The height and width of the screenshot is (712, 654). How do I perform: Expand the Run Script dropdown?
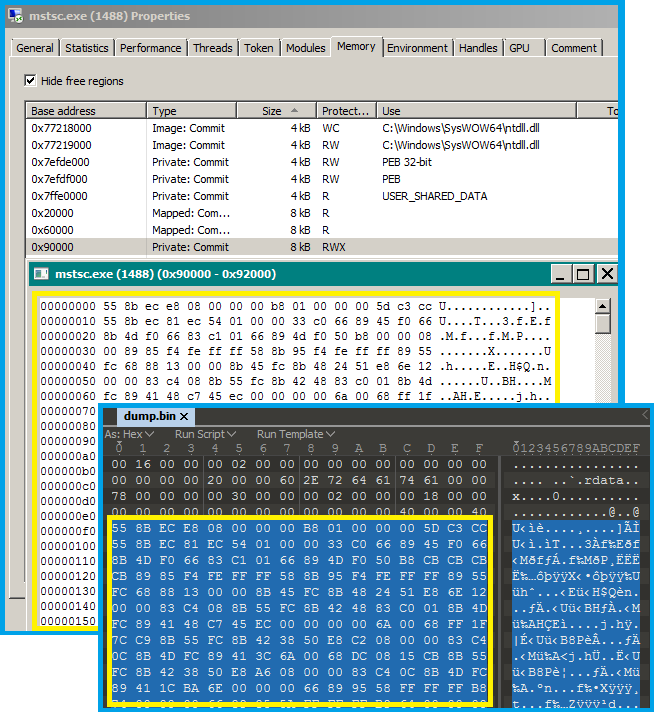205,435
